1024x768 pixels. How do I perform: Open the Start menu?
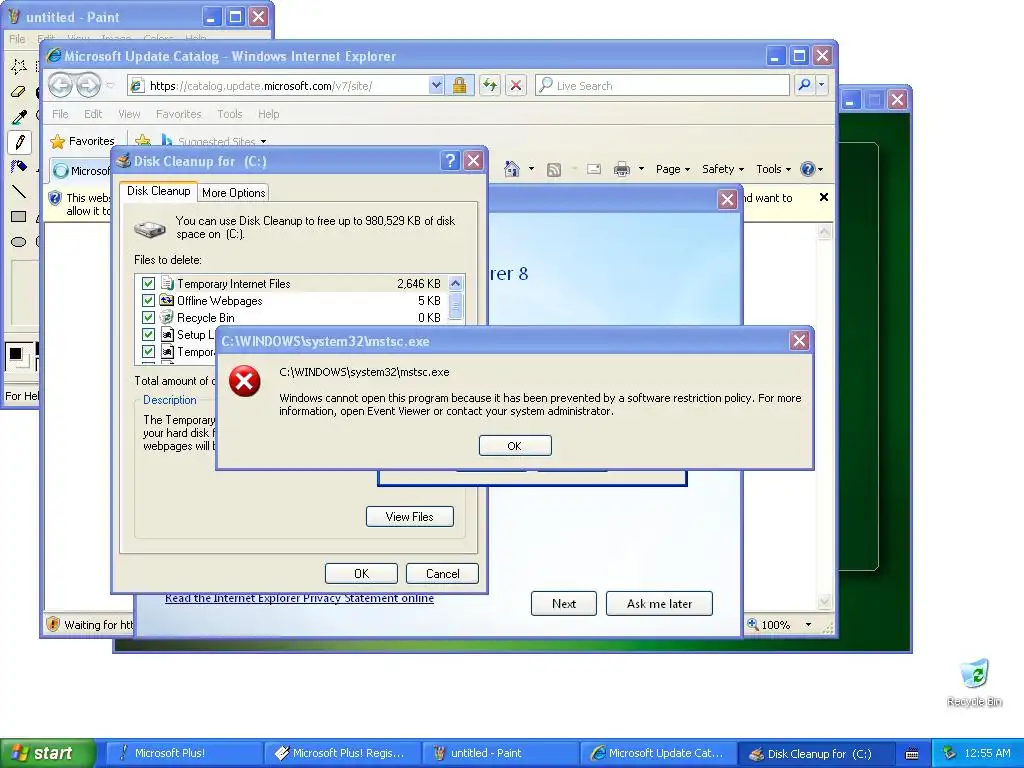pos(48,753)
